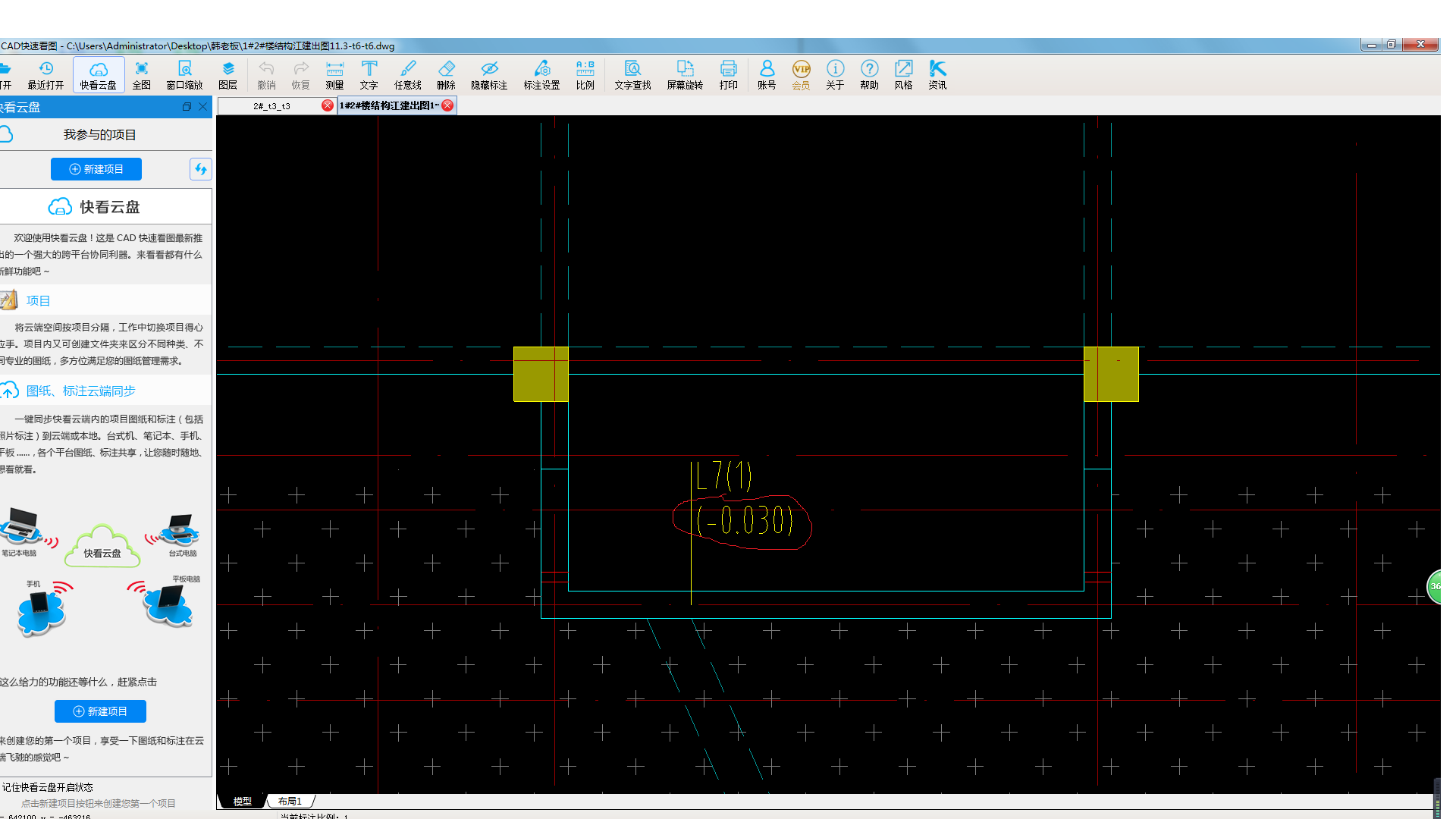Select the 任意线 freehand line tool
This screenshot has height=819, width=1456.
(x=408, y=75)
